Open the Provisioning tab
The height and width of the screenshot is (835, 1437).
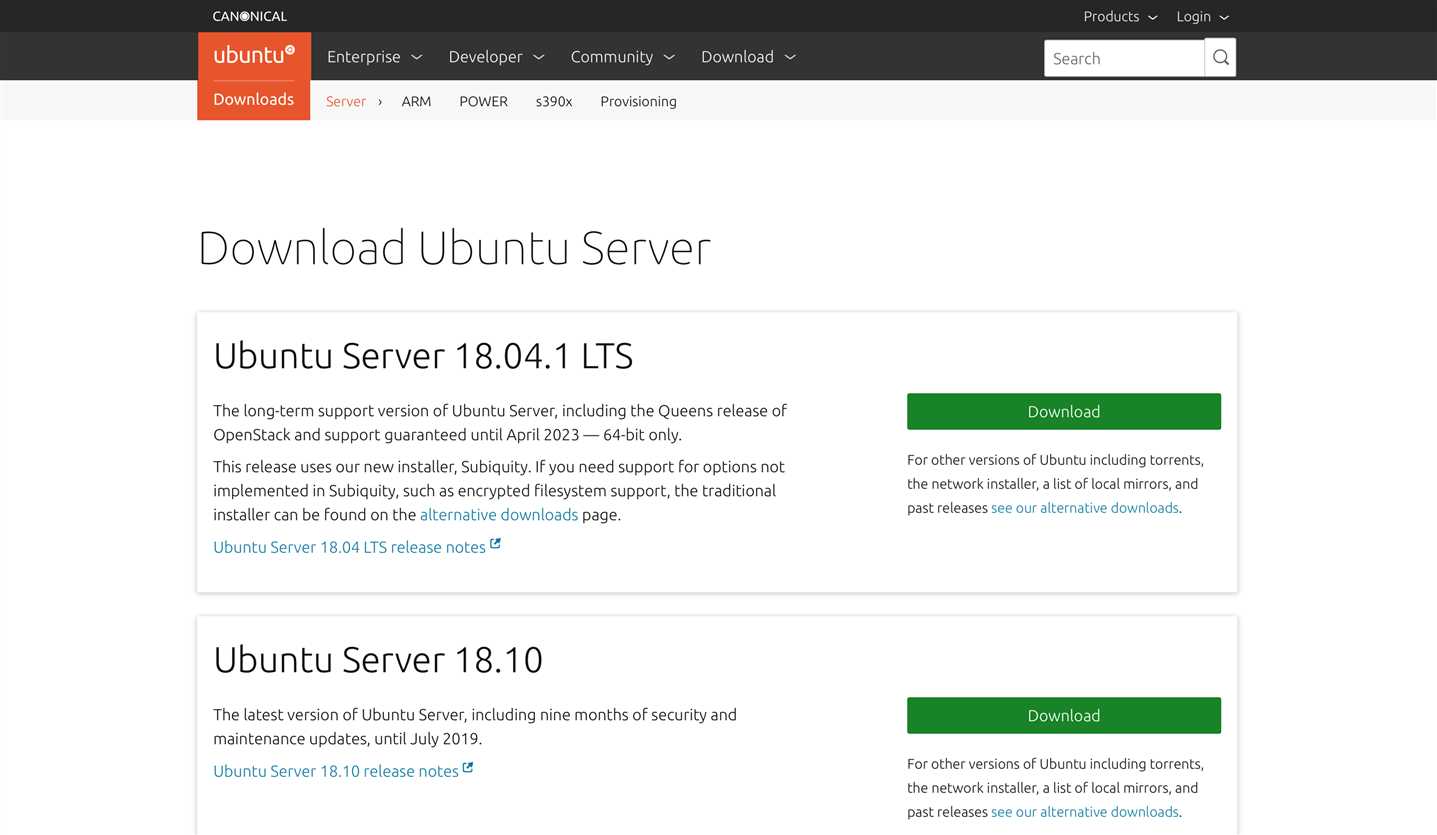point(638,101)
